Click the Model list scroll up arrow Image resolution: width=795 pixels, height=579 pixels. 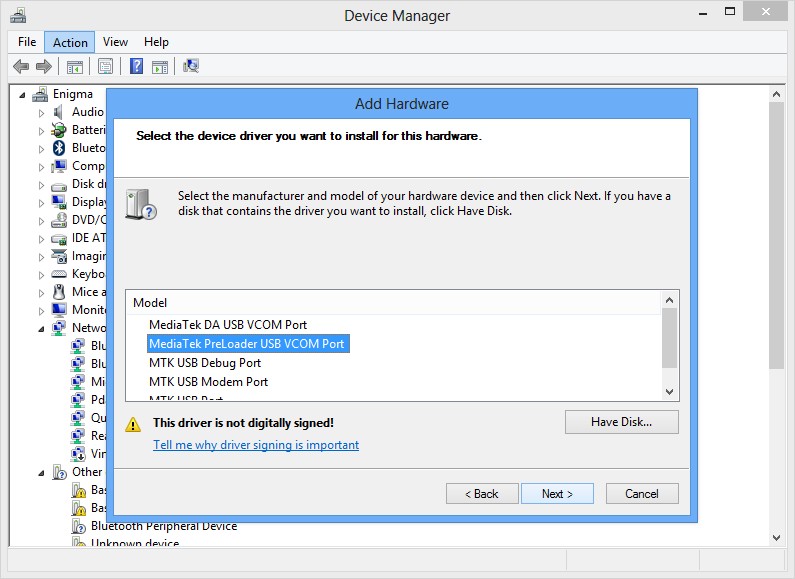(670, 300)
